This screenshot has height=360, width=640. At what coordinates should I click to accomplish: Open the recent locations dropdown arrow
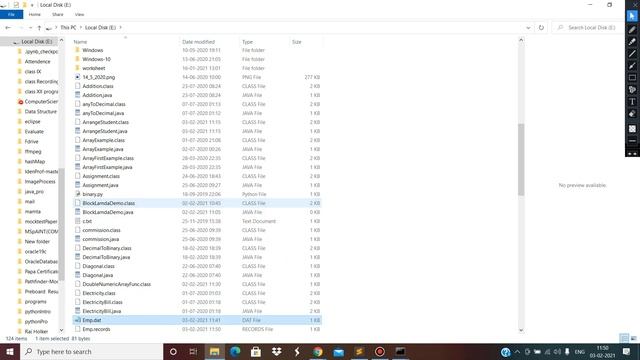pos(30,27)
